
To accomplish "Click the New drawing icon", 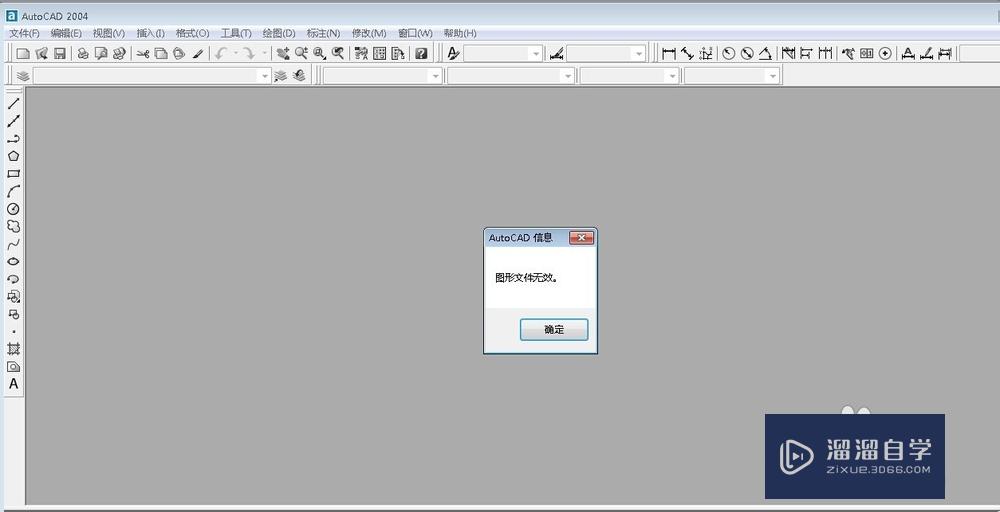I will pyautogui.click(x=23, y=54).
